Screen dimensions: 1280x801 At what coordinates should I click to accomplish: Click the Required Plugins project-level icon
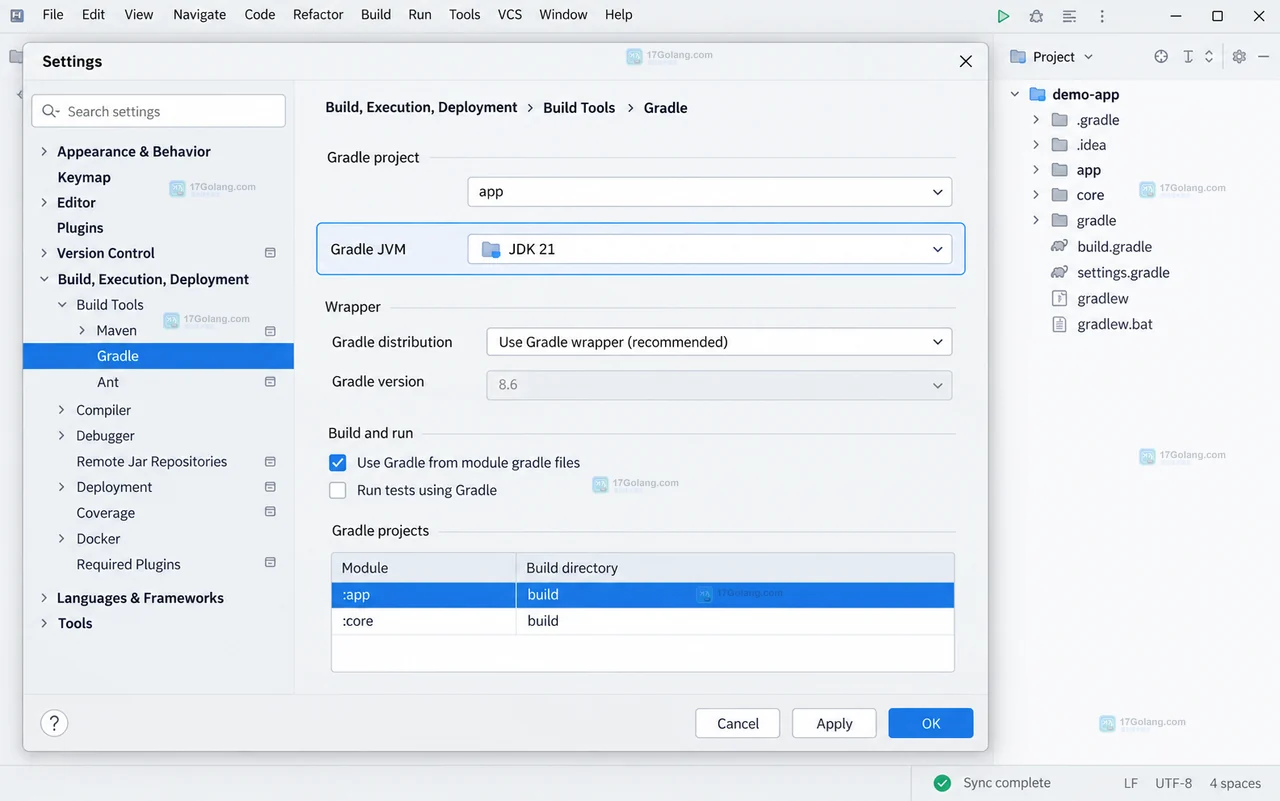(270, 563)
